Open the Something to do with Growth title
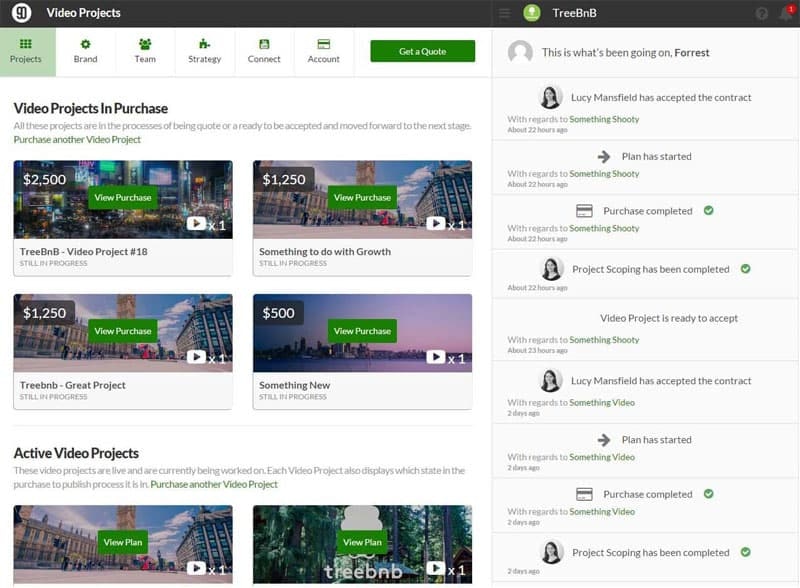Image resolution: width=800 pixels, height=588 pixels. point(325,252)
